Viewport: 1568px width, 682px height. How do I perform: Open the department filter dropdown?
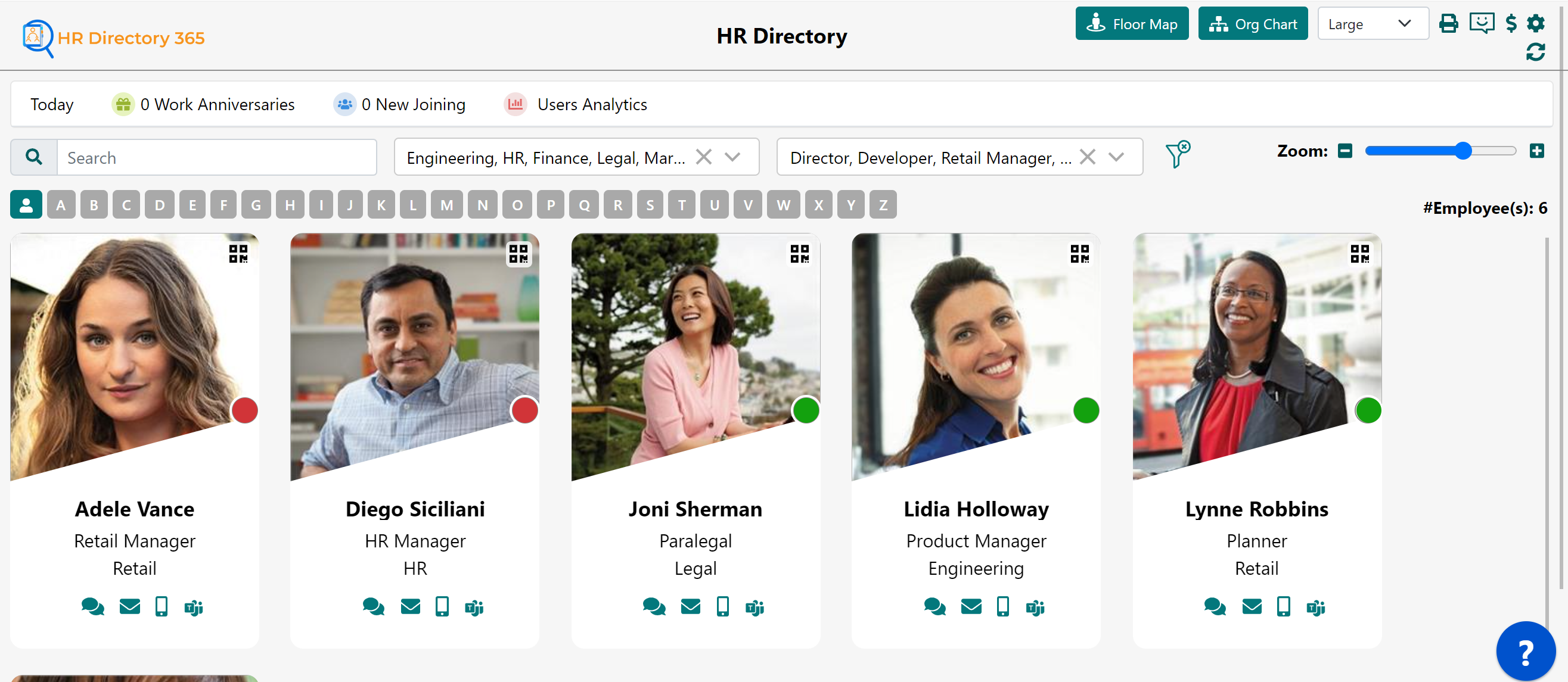click(x=734, y=157)
